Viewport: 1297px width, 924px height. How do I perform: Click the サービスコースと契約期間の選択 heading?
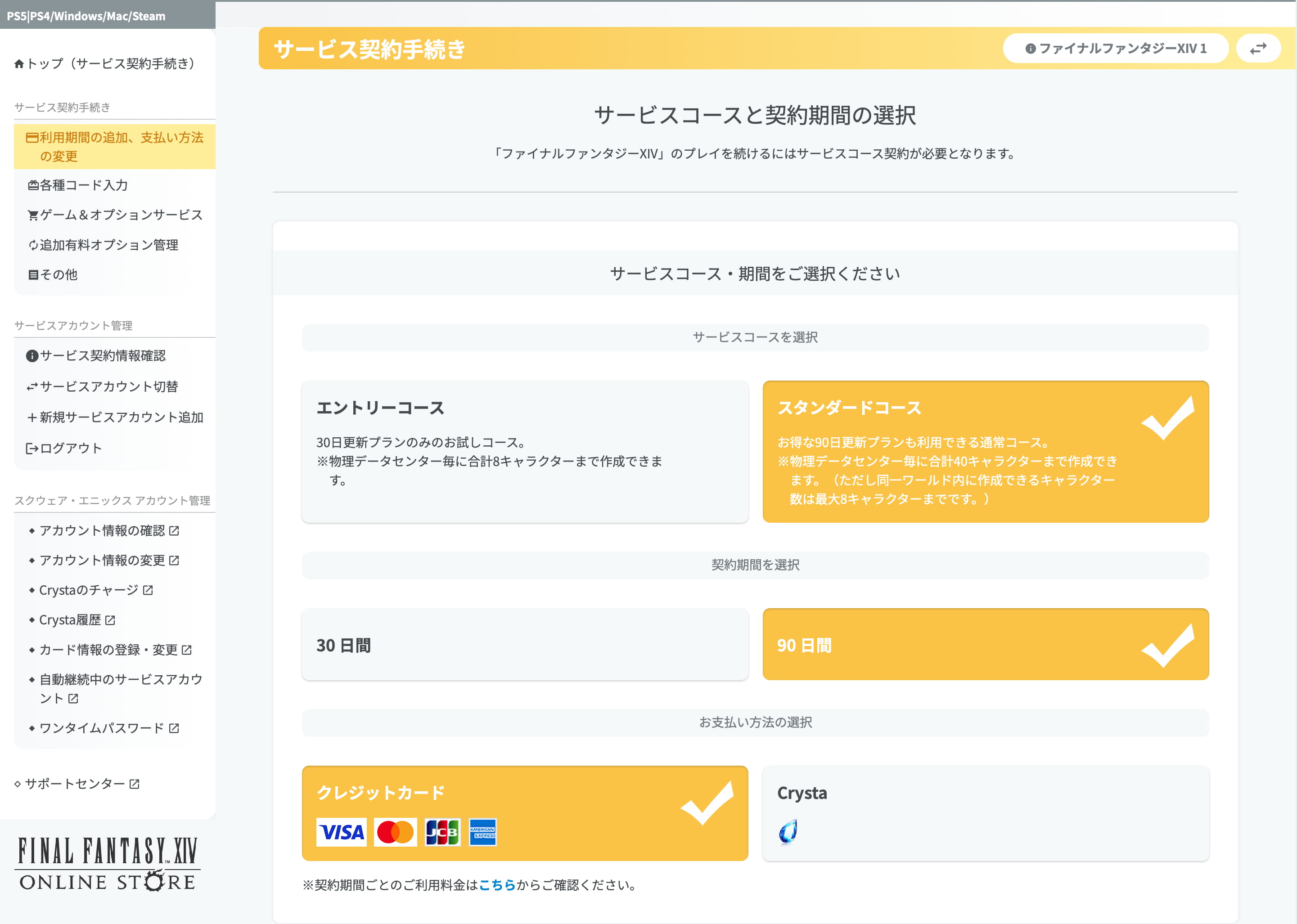(755, 116)
